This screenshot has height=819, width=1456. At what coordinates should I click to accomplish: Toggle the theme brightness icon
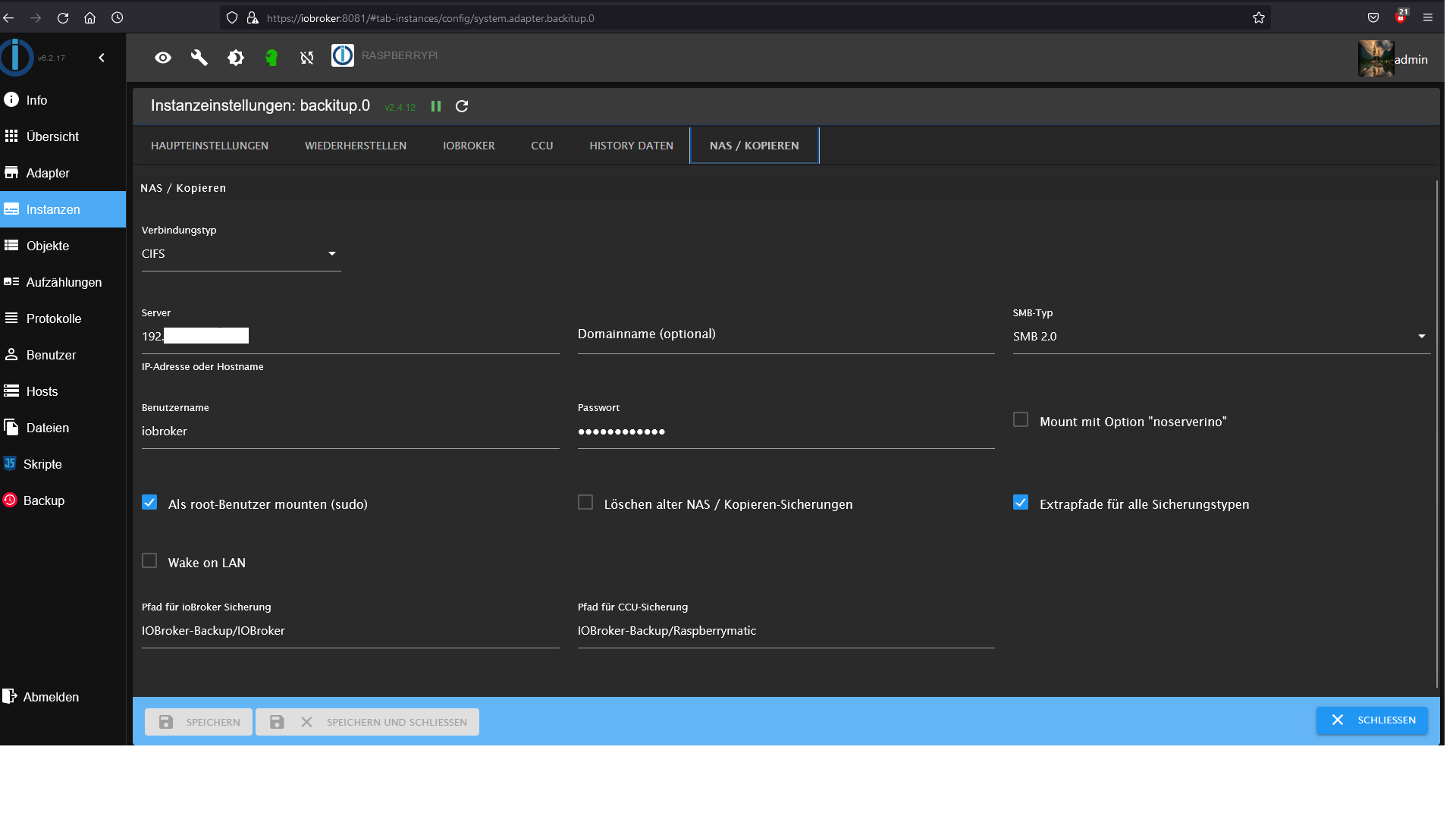(x=236, y=58)
